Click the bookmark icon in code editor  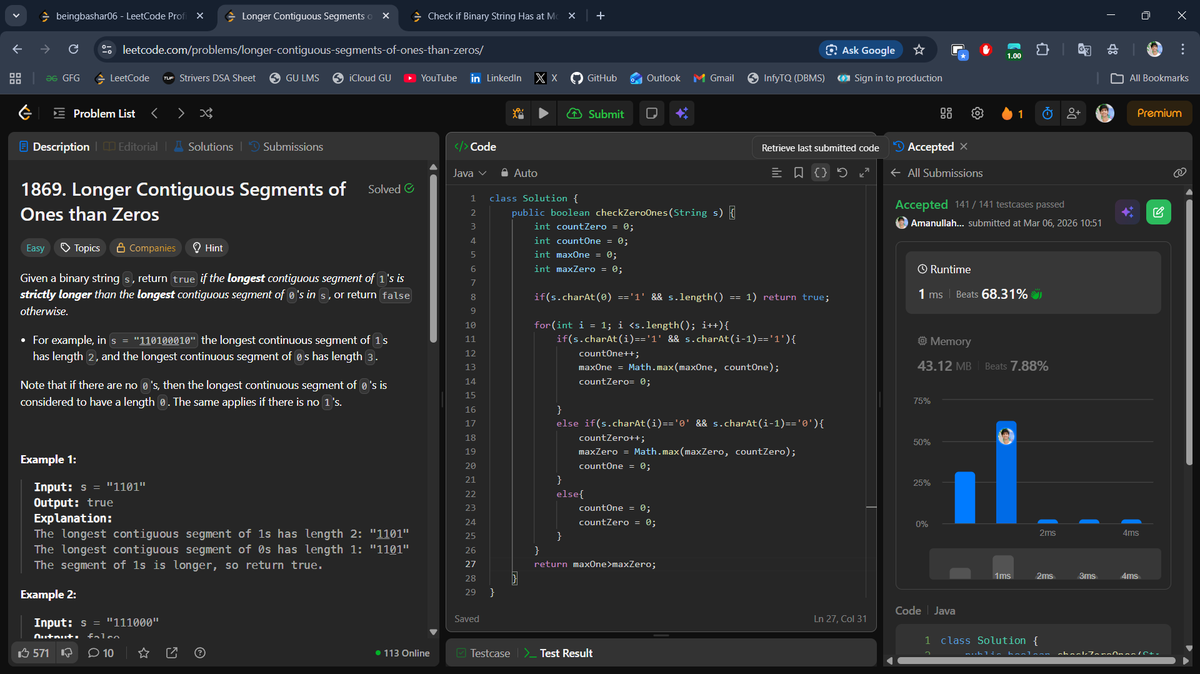tap(798, 173)
